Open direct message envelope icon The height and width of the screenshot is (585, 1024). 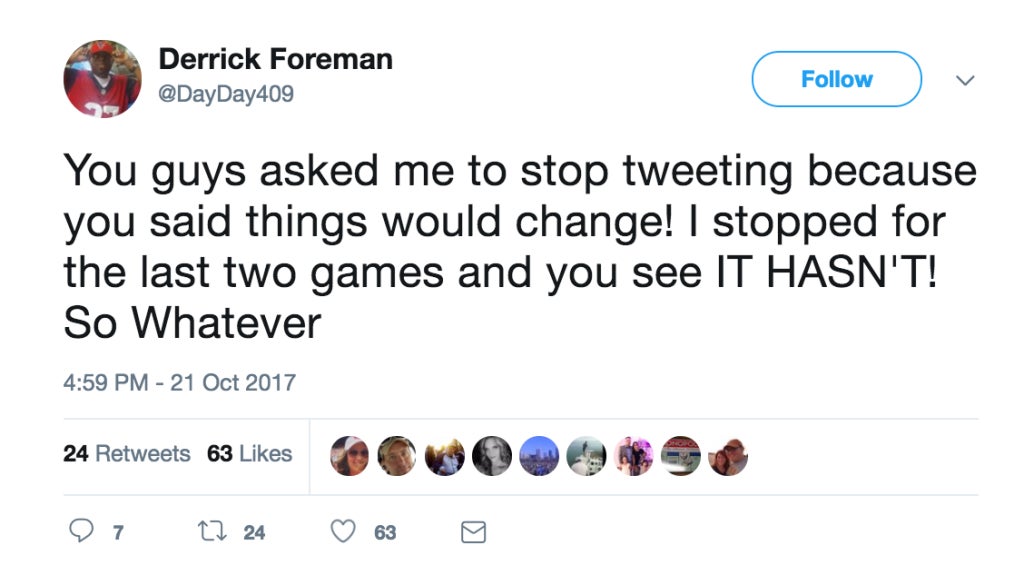tap(473, 532)
